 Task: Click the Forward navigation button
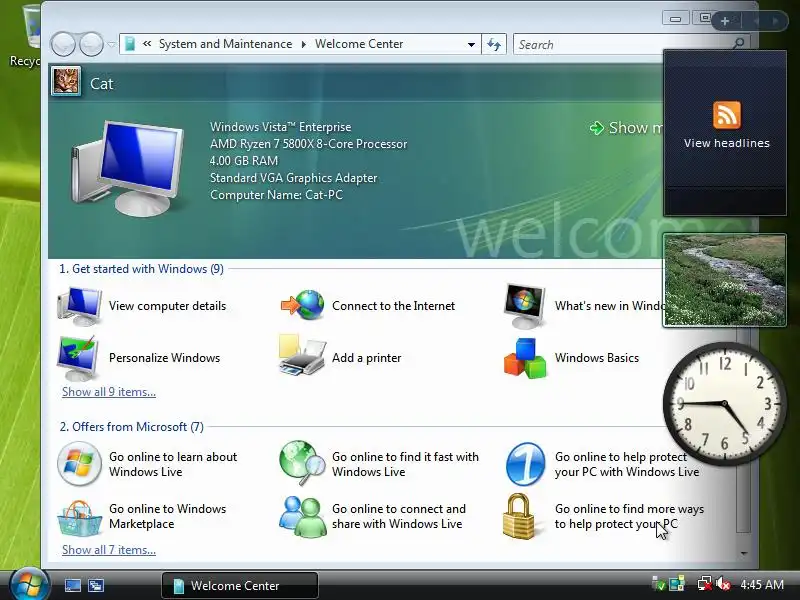tap(91, 44)
